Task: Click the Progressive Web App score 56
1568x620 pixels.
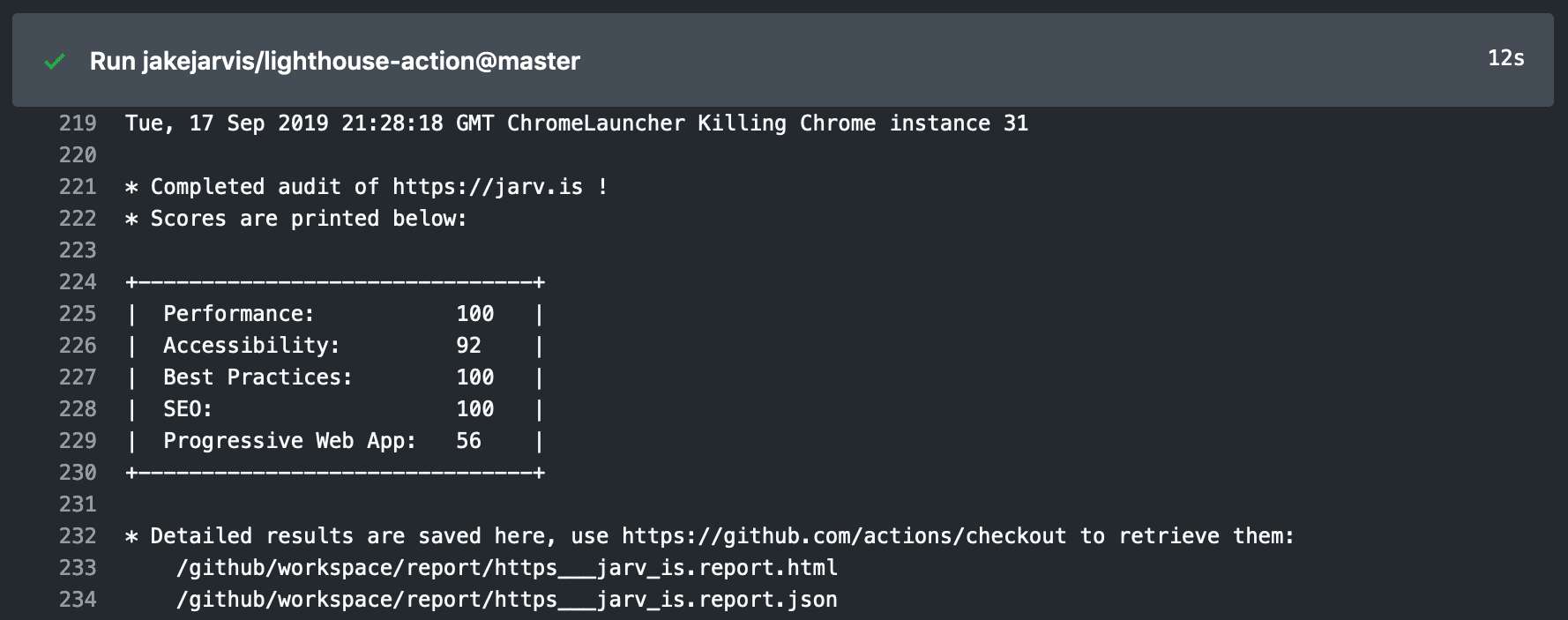Action: (468, 441)
